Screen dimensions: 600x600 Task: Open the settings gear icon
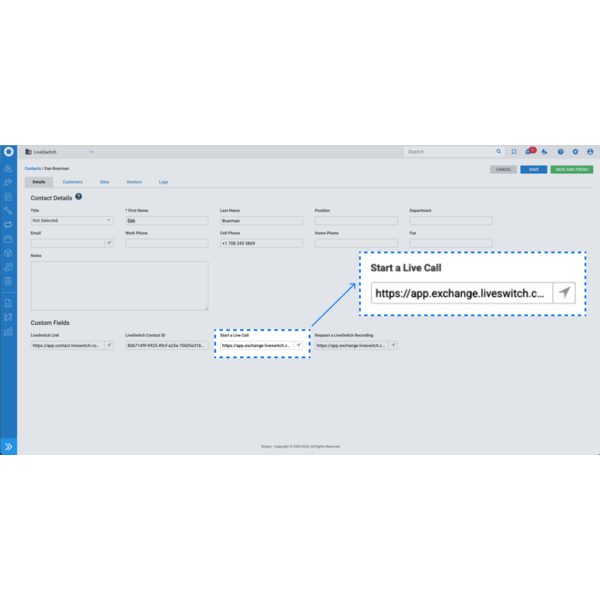pos(575,152)
